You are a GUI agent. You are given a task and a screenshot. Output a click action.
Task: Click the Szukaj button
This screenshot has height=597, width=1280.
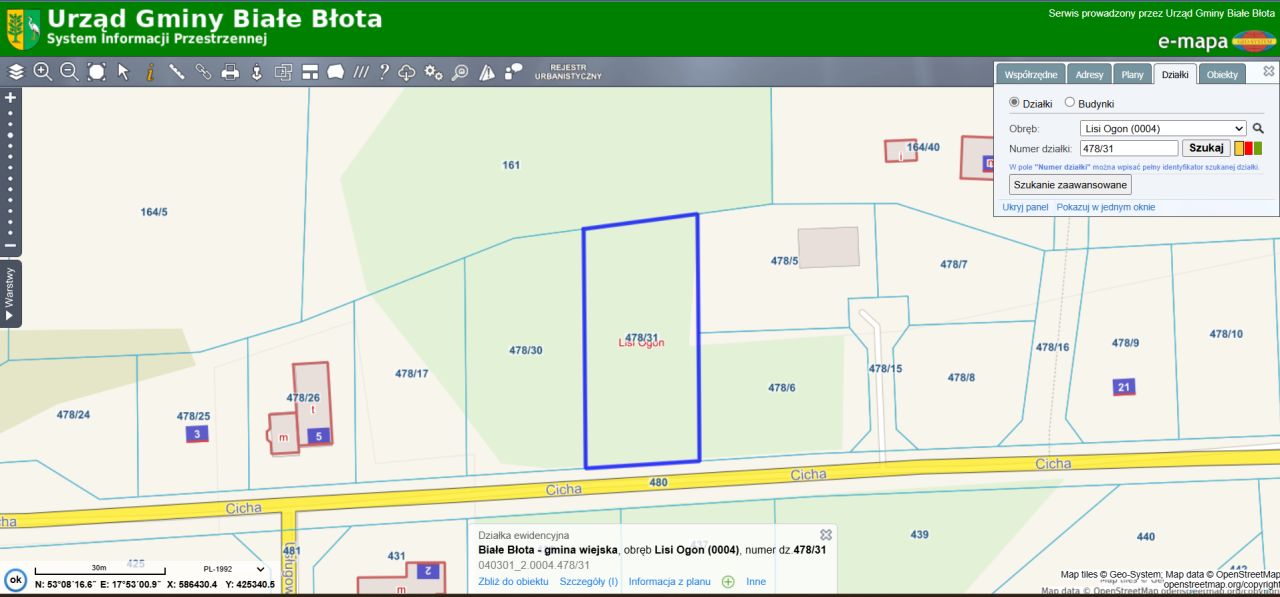pyautogui.click(x=1206, y=148)
